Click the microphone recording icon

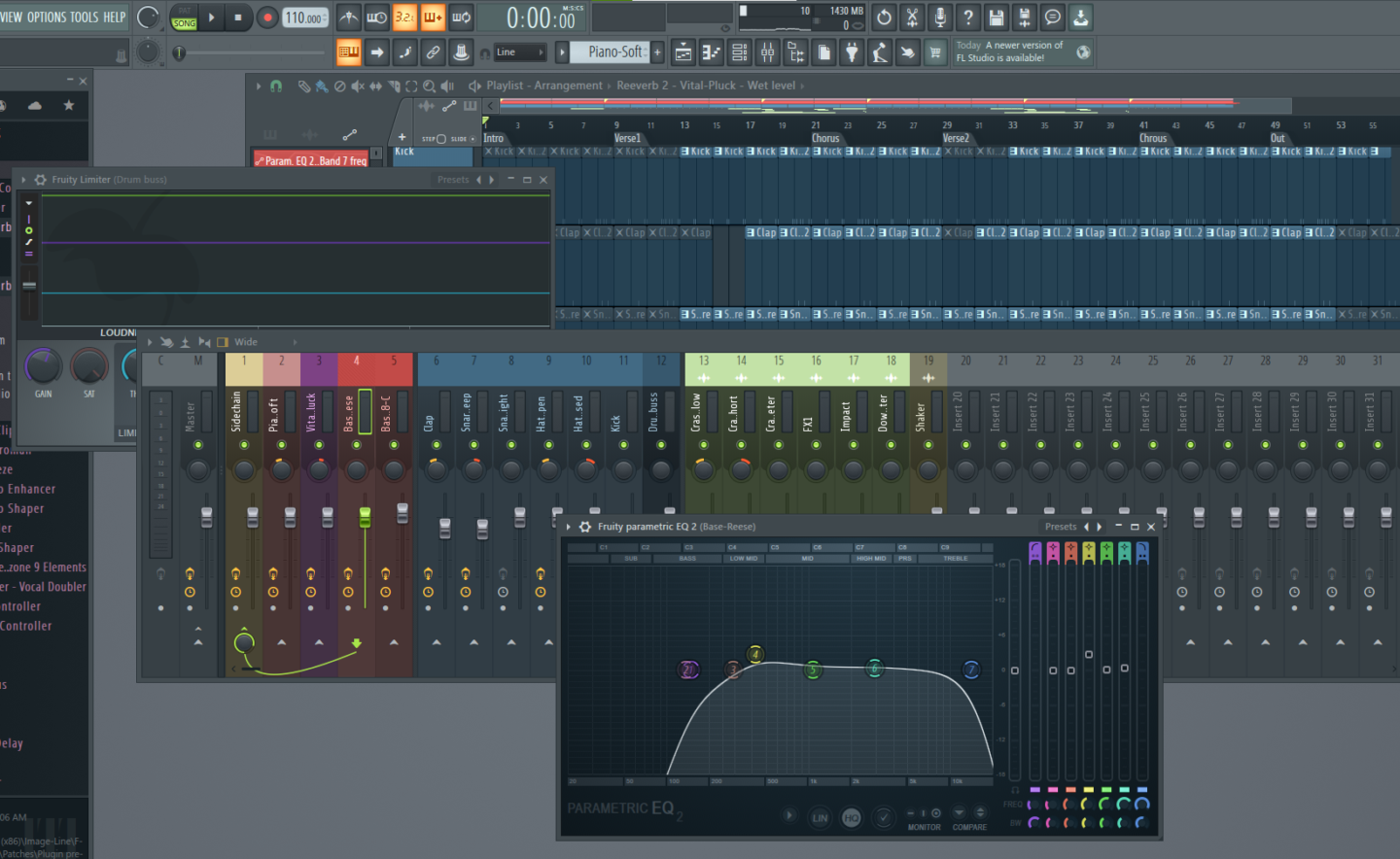[940, 17]
